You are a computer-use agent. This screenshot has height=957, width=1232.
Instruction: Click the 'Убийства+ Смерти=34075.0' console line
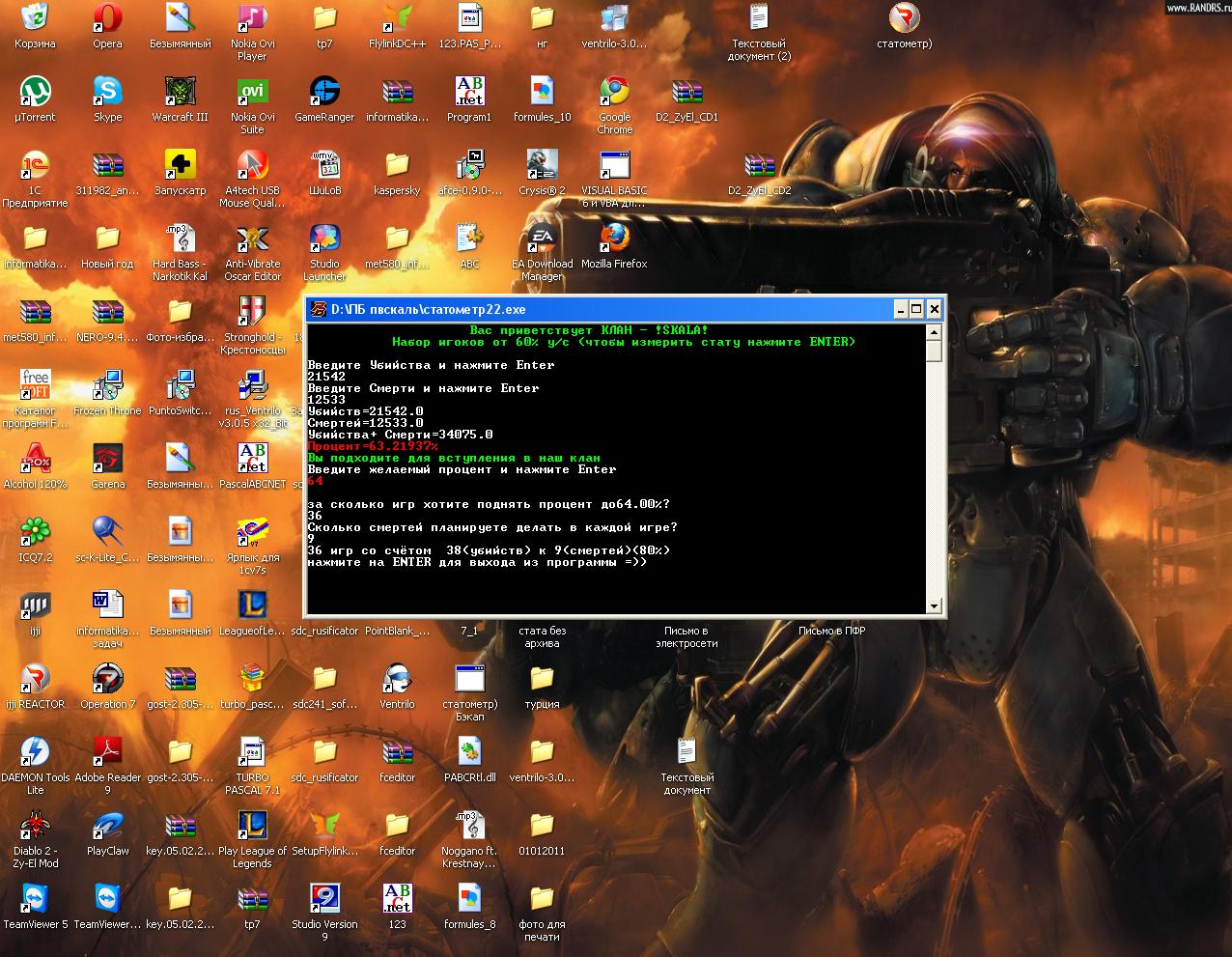[400, 435]
